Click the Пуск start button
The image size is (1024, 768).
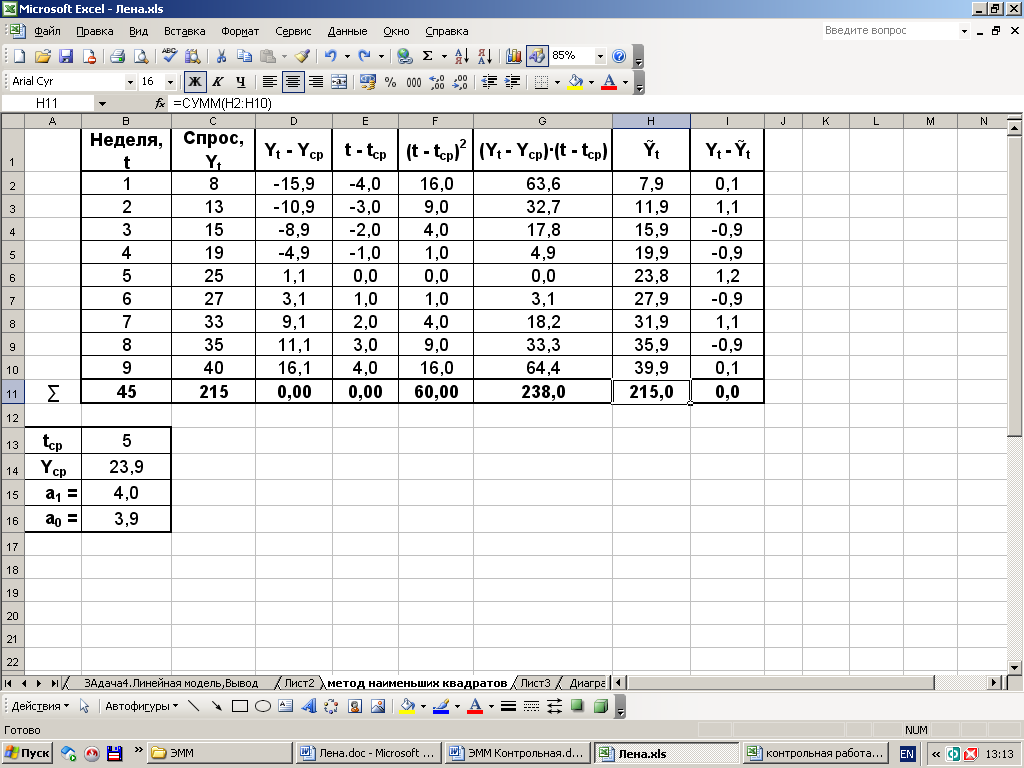click(x=27, y=753)
